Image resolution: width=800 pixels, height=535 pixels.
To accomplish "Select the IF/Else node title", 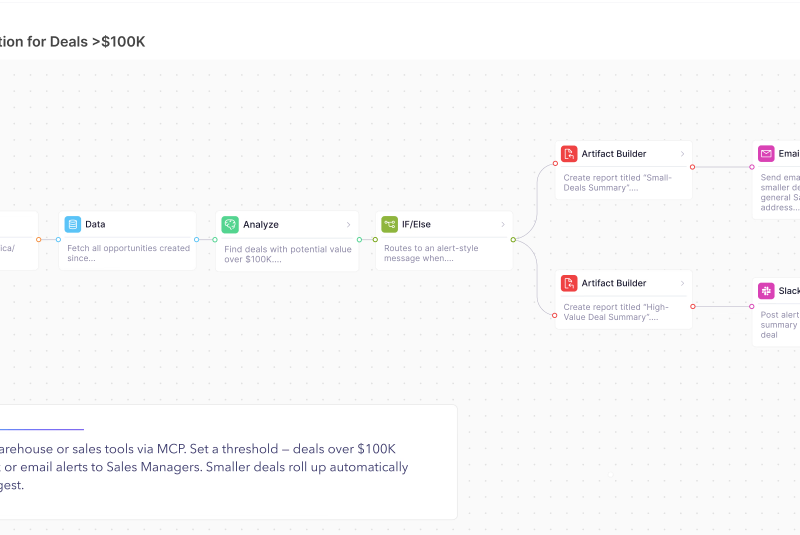I will (416, 224).
